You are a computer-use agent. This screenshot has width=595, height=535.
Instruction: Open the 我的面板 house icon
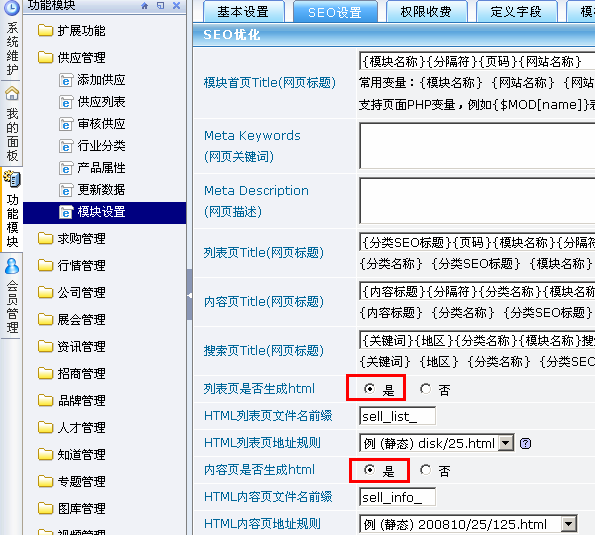pyautogui.click(x=12, y=94)
